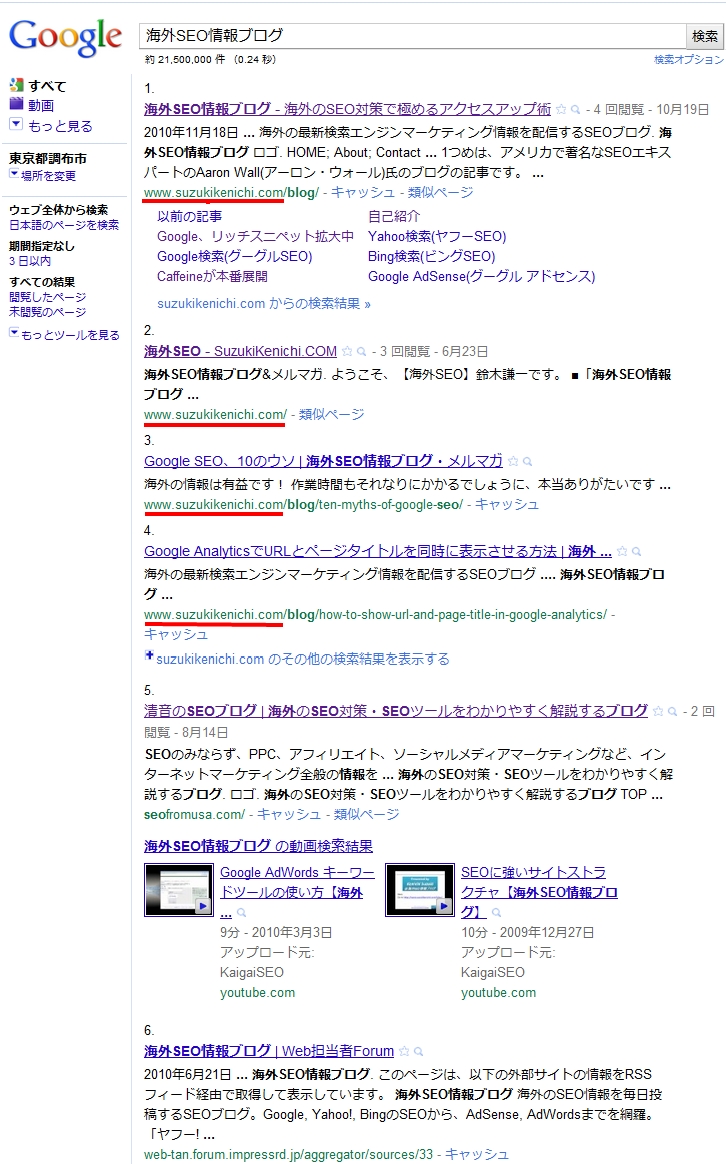Open 類似ページ link of second result
The image size is (726, 1164).
click(x=331, y=414)
